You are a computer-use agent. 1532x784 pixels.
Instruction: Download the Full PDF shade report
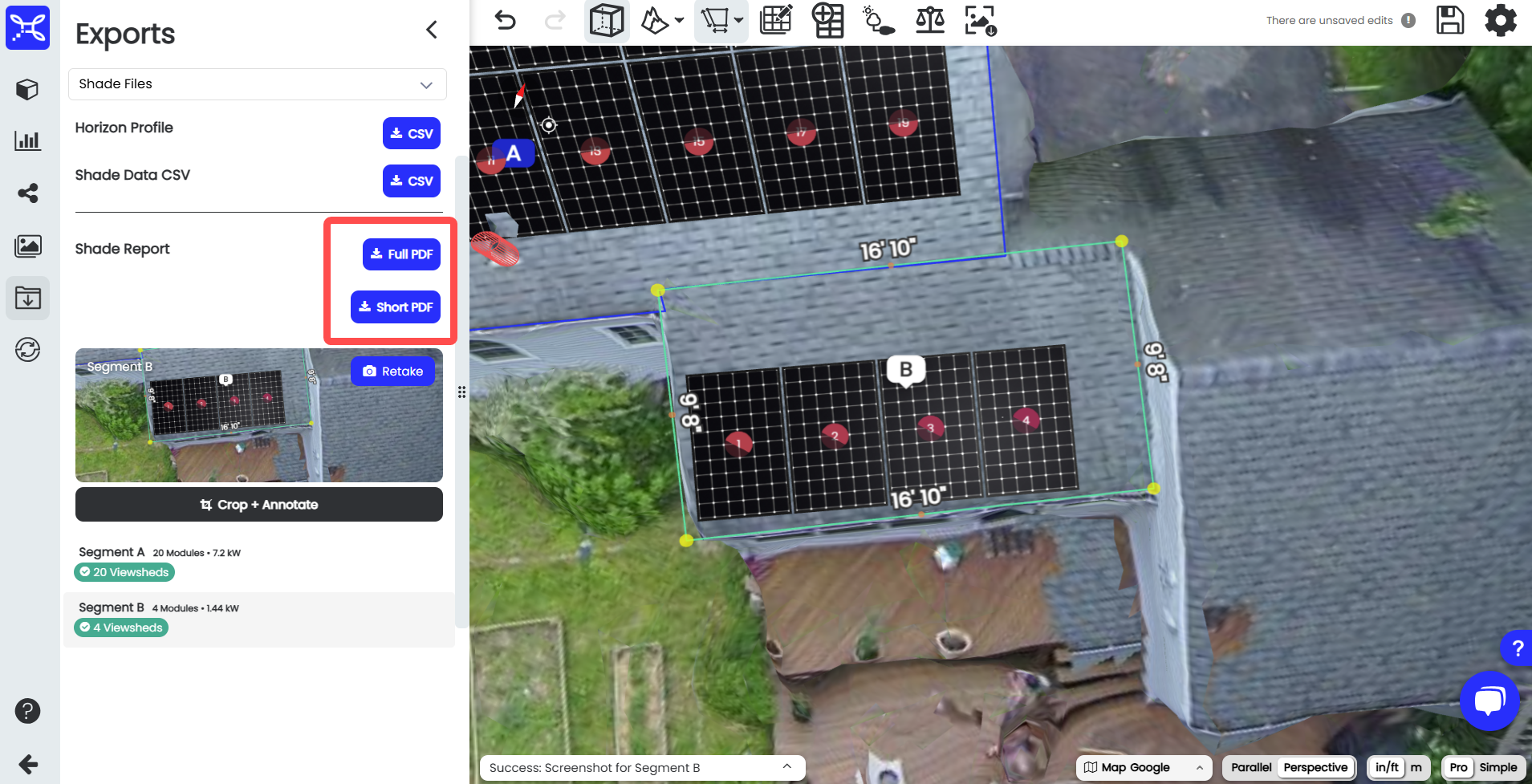tap(401, 254)
